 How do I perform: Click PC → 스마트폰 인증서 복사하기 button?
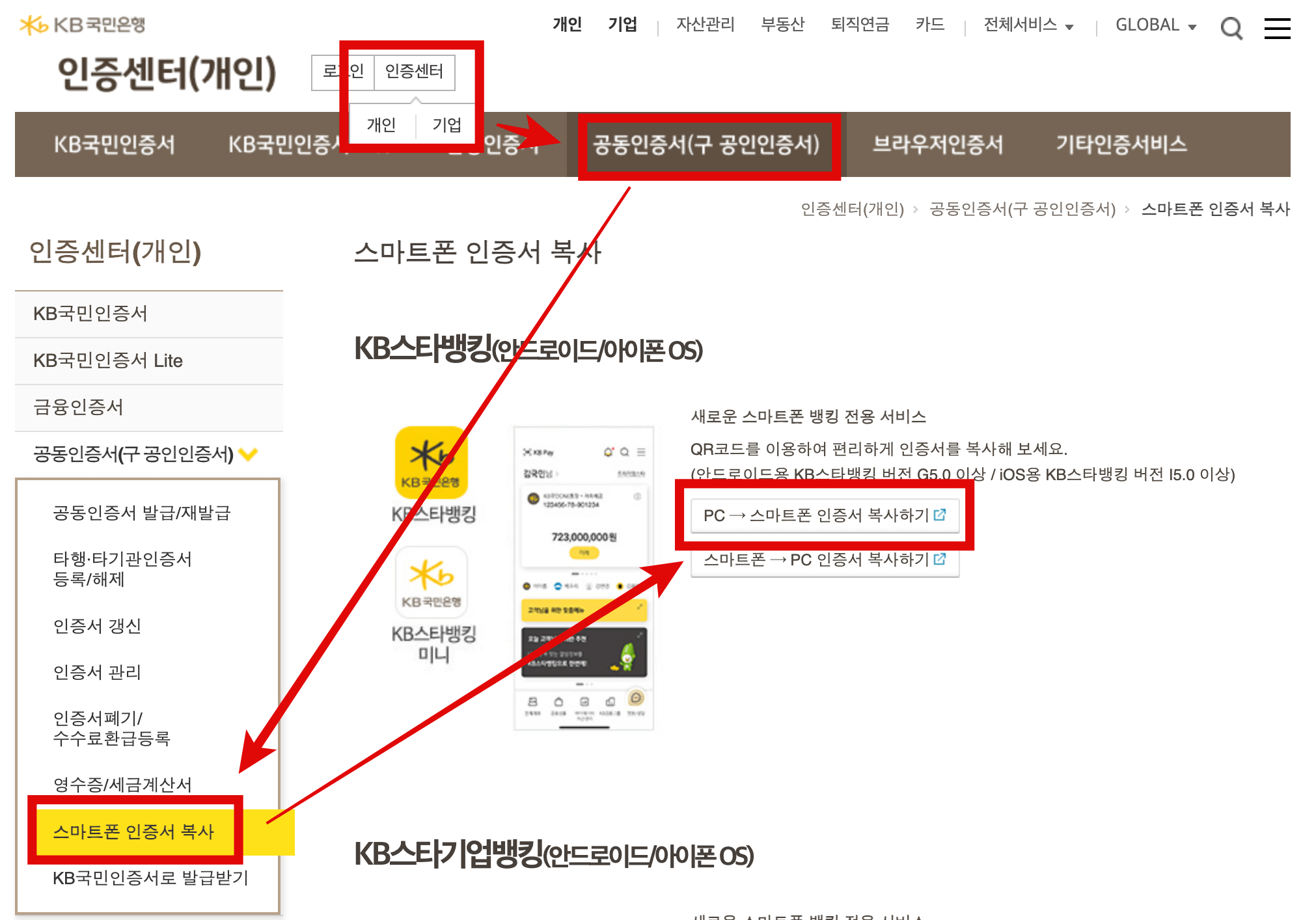pyautogui.click(x=825, y=515)
